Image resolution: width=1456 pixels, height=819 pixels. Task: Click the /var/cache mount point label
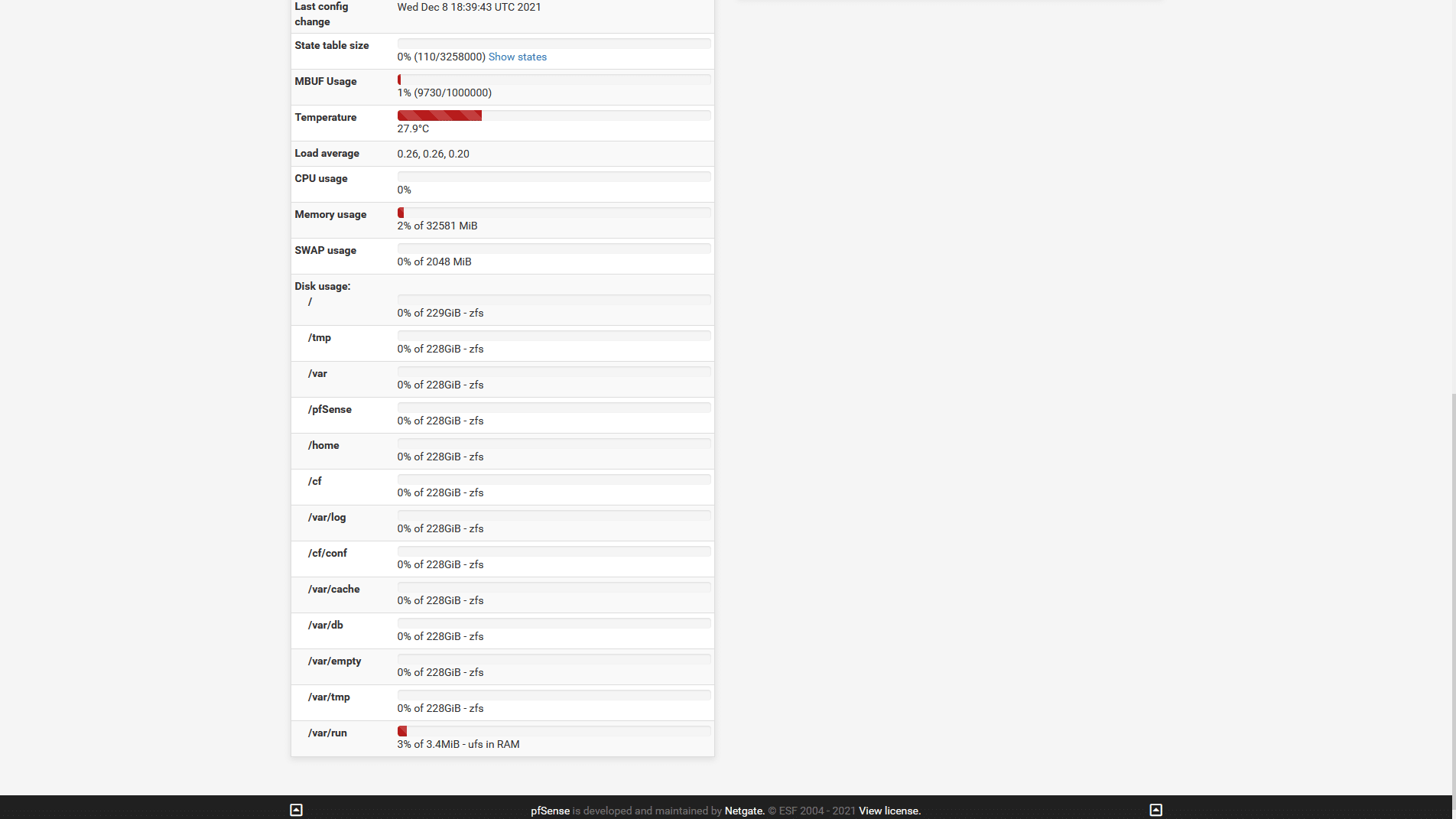[x=334, y=589]
